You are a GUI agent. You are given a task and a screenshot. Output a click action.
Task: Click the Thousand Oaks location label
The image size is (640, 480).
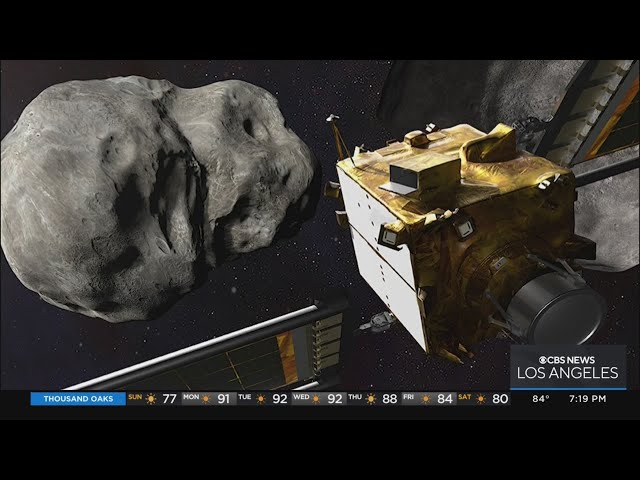pos(78,399)
